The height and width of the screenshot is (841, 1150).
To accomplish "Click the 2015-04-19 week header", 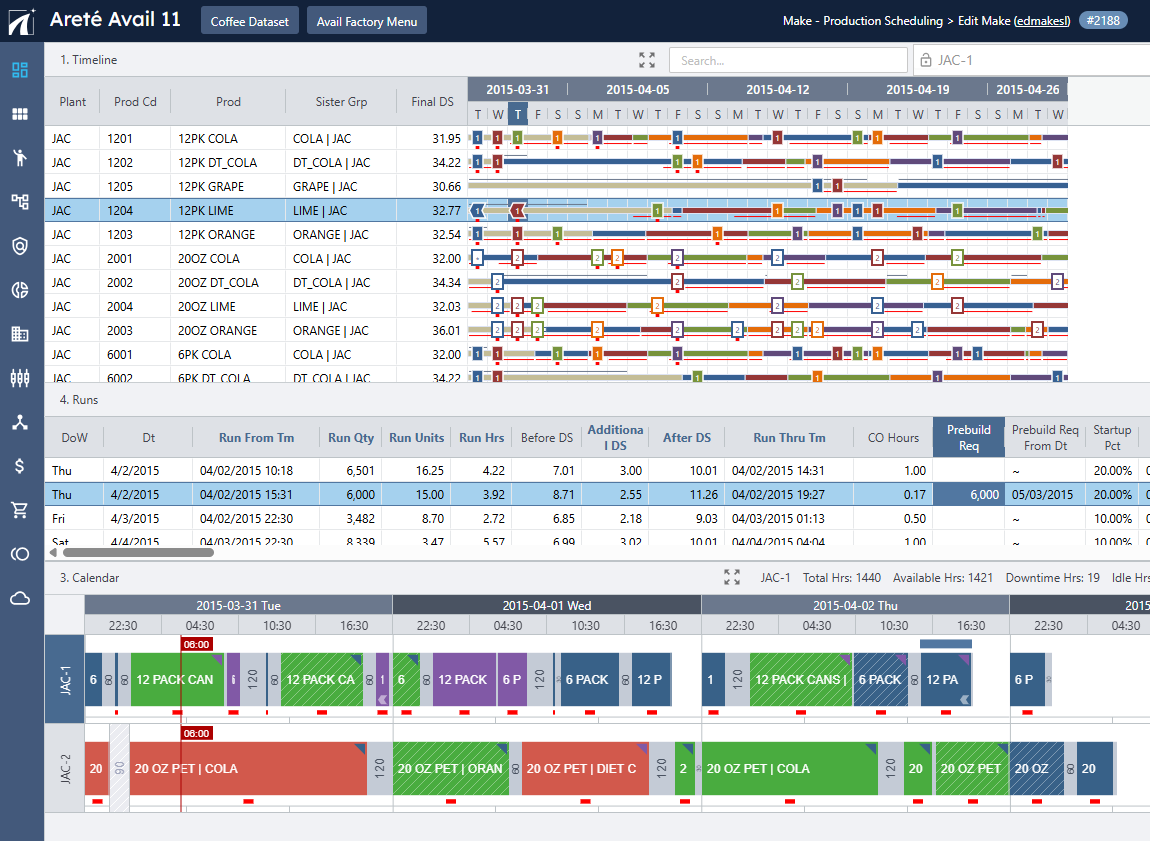I will 918,89.
